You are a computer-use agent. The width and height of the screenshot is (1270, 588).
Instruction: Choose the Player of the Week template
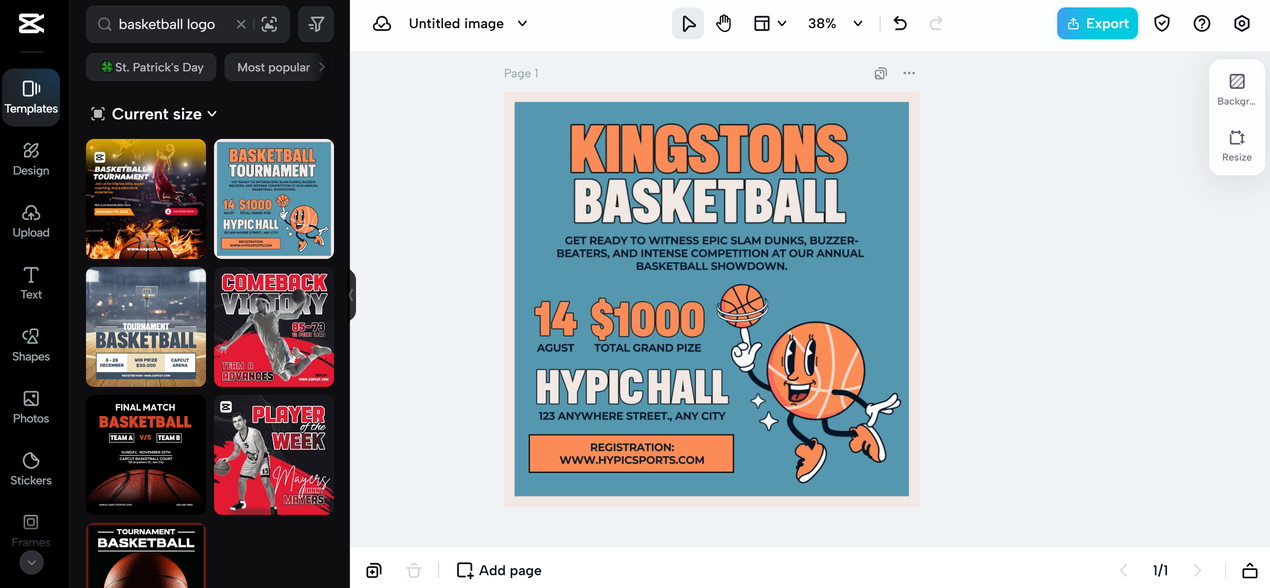[274, 455]
